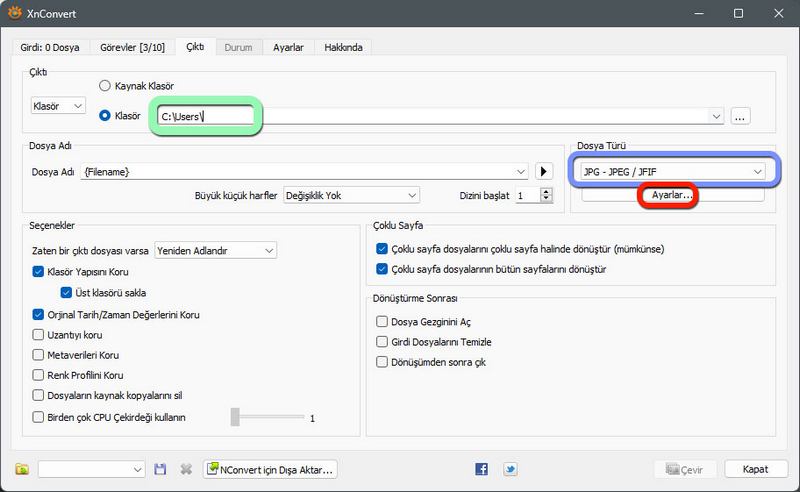The height and width of the screenshot is (492, 800).
Task: Click the Ayarlar... format settings button
Action: pyautogui.click(x=672, y=195)
